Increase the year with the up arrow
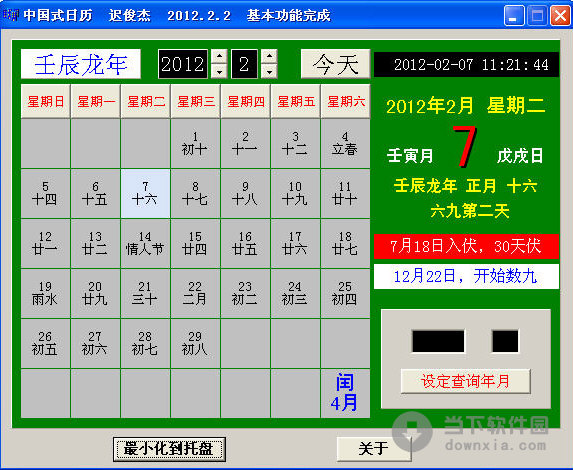 [x=219, y=56]
